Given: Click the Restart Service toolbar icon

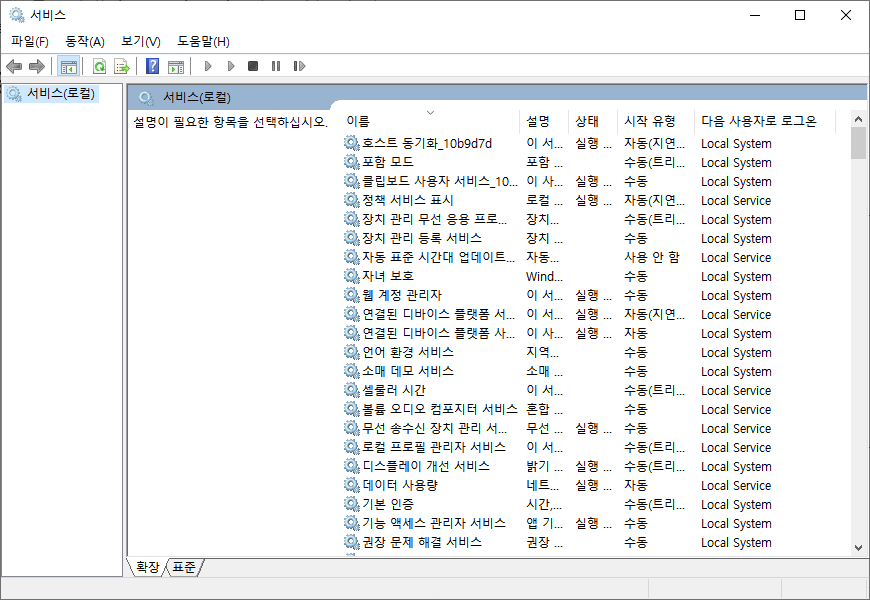Looking at the screenshot, I should click(299, 67).
